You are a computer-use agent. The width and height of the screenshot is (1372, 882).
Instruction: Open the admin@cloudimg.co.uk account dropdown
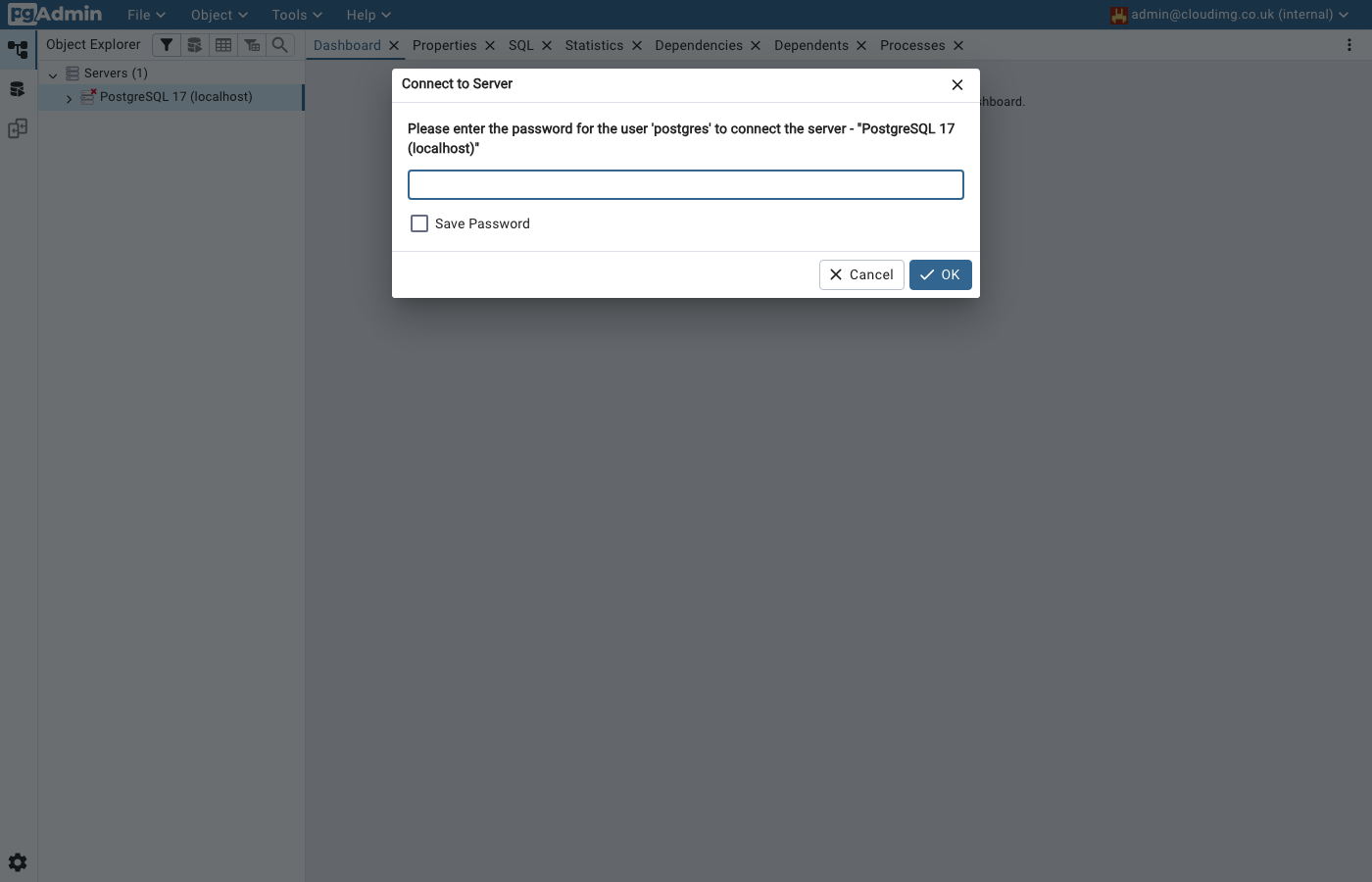(x=1229, y=14)
